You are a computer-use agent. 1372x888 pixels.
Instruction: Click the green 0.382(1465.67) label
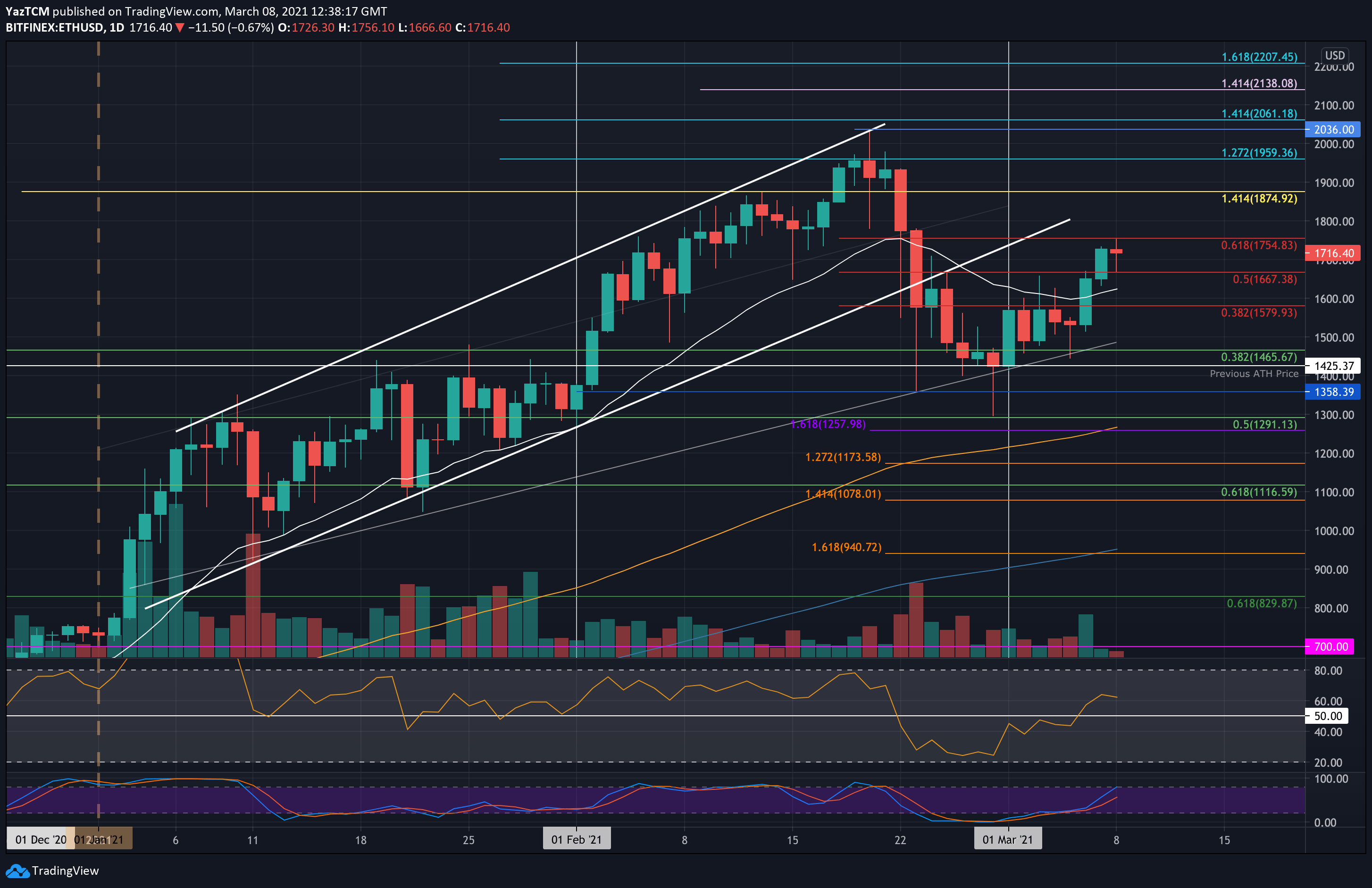click(x=1259, y=357)
